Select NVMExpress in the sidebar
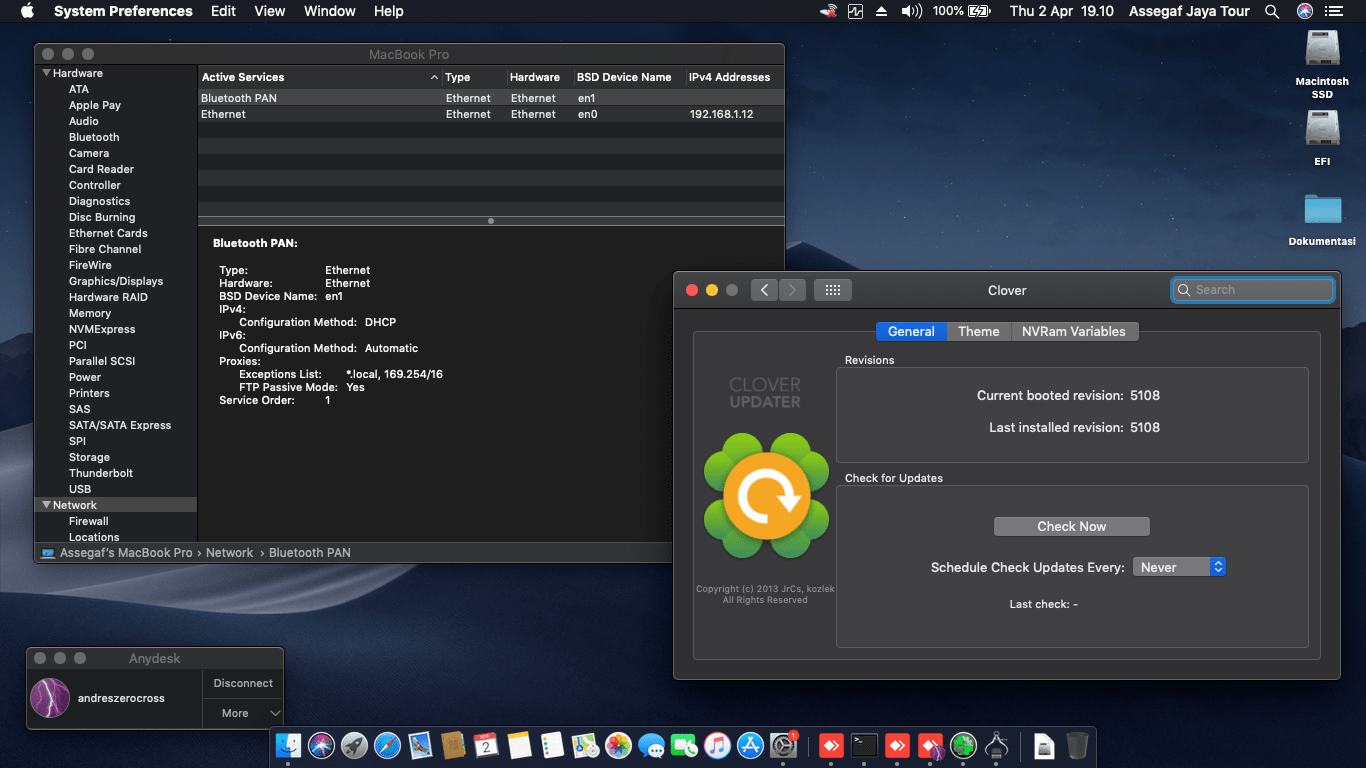This screenshot has width=1366, height=768. 102,329
